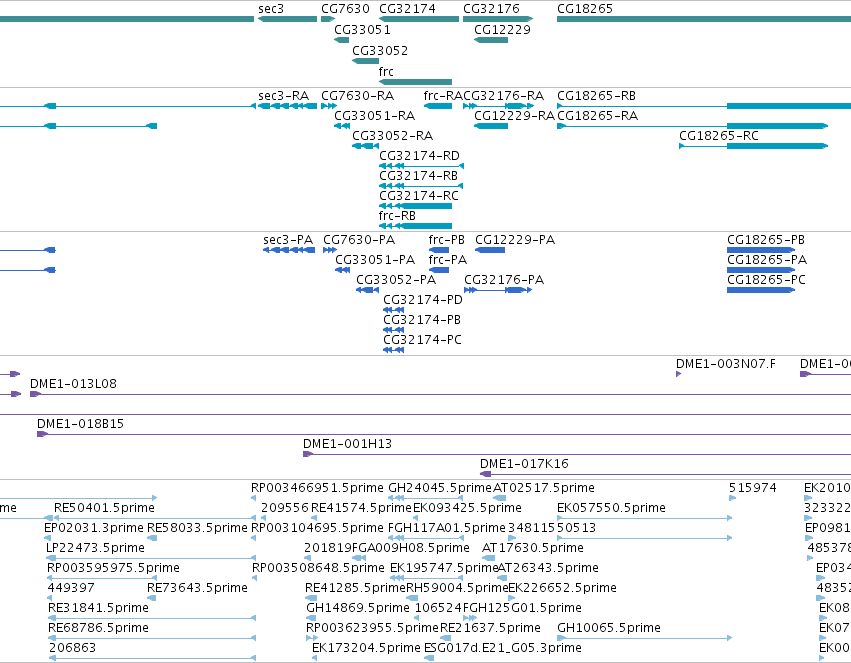Open the frc-PB protein label

pos(447,240)
